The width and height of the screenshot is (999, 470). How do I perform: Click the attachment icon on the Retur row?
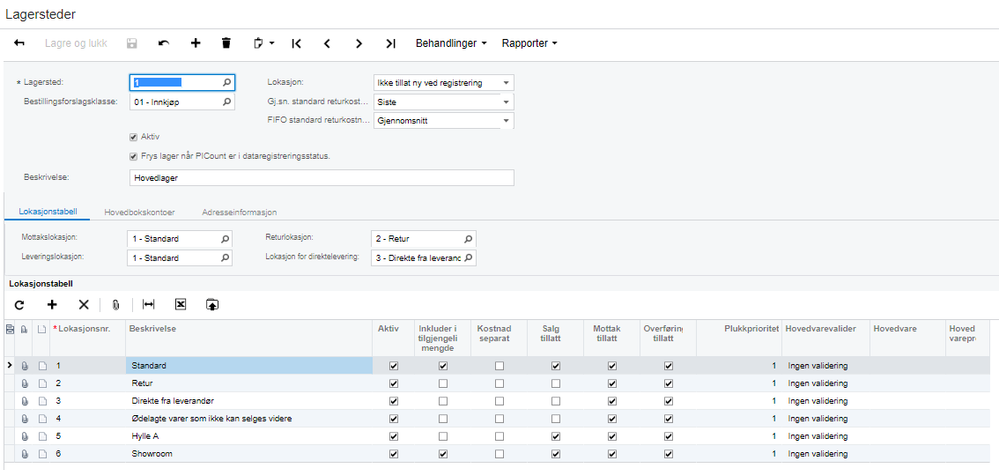click(x=25, y=383)
